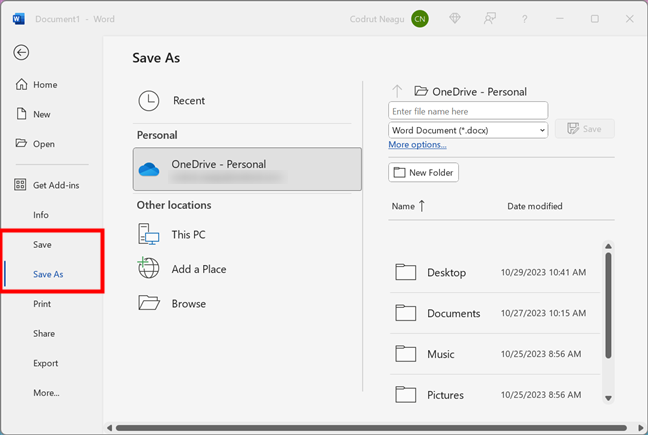Select the Recent clock icon
648x435 pixels.
(149, 101)
